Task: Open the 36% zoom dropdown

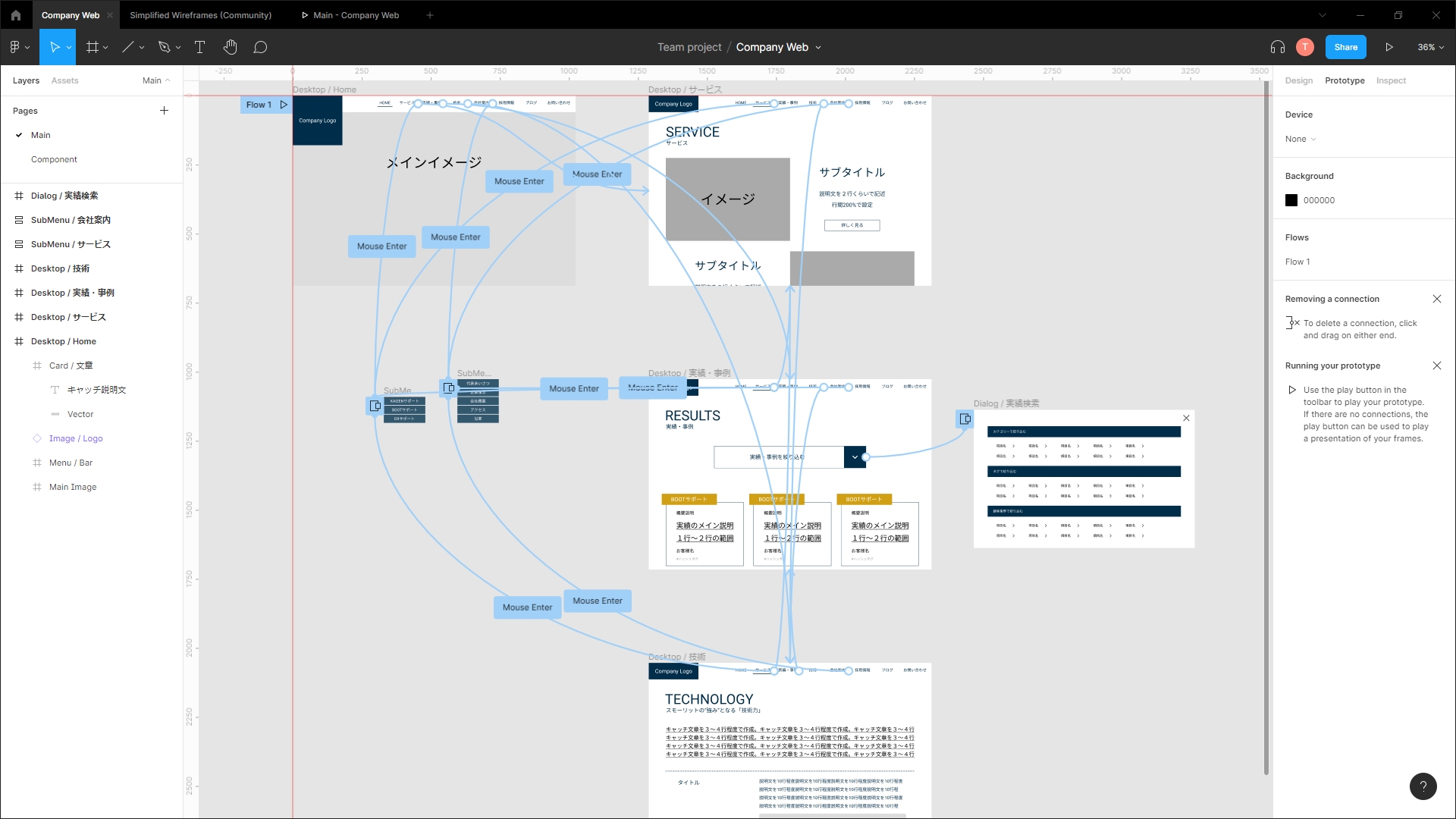Action: (1430, 47)
